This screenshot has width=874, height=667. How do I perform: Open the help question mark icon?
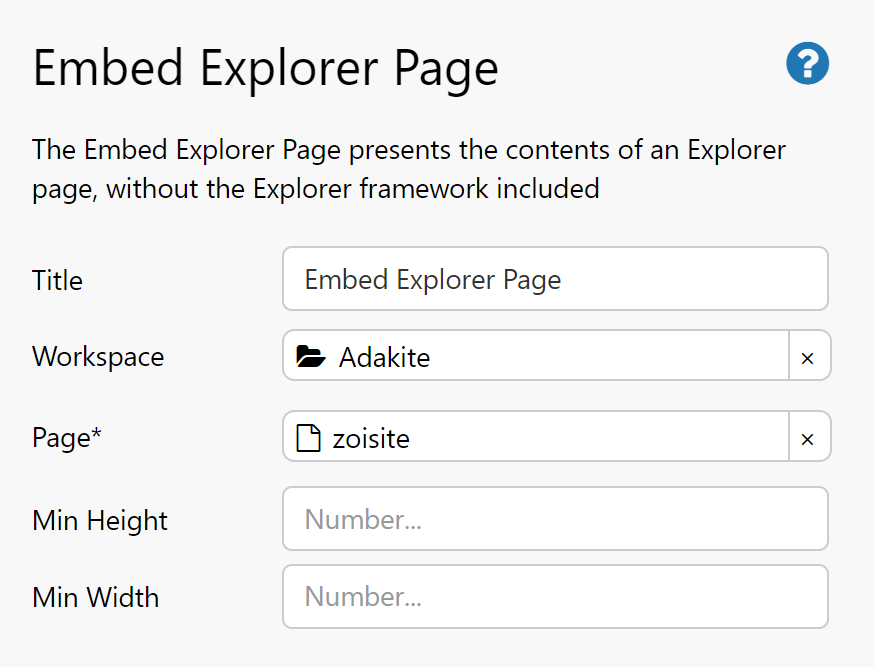pos(807,64)
